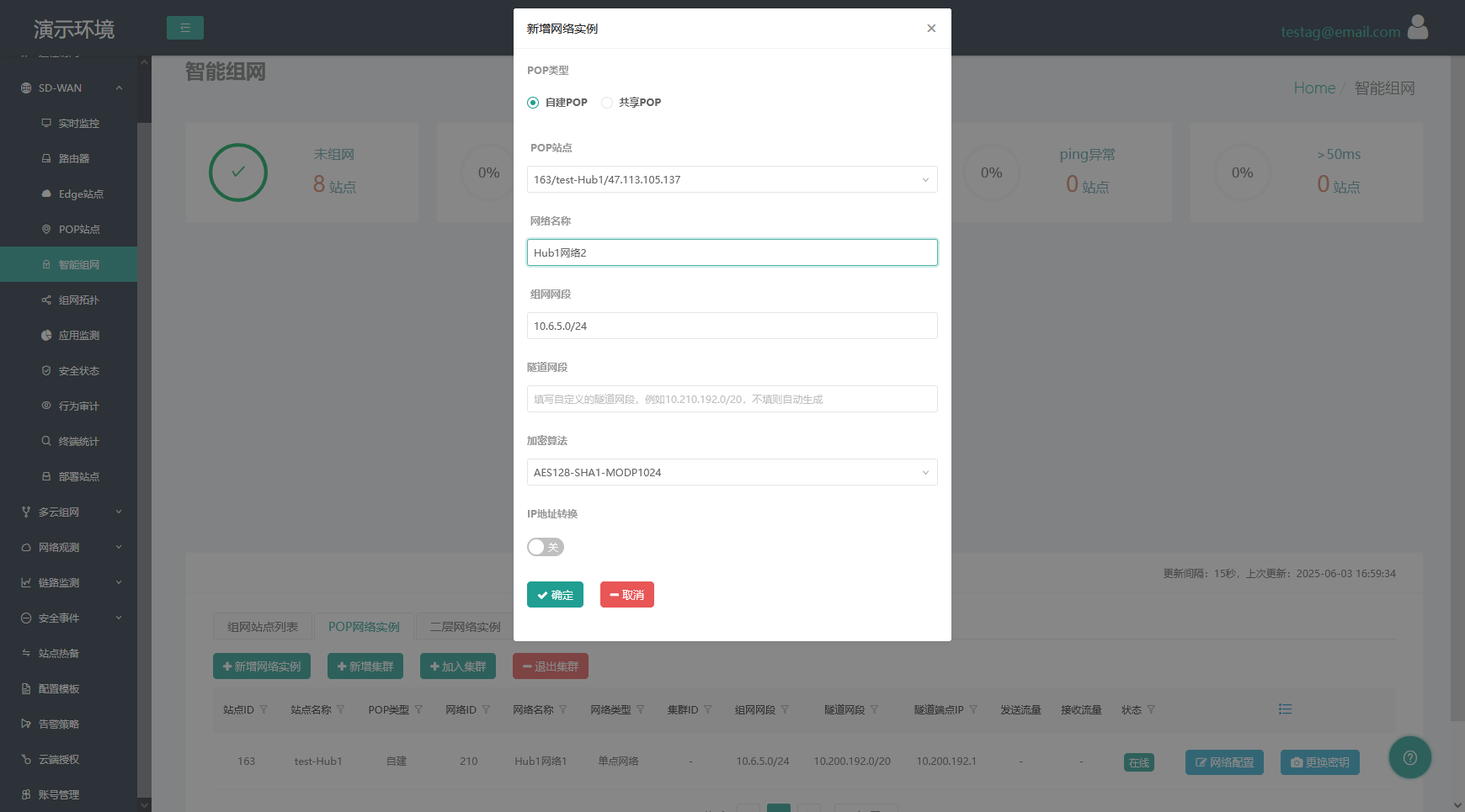Click the 退出集群 button
Image resolution: width=1465 pixels, height=812 pixels.
coord(551,666)
